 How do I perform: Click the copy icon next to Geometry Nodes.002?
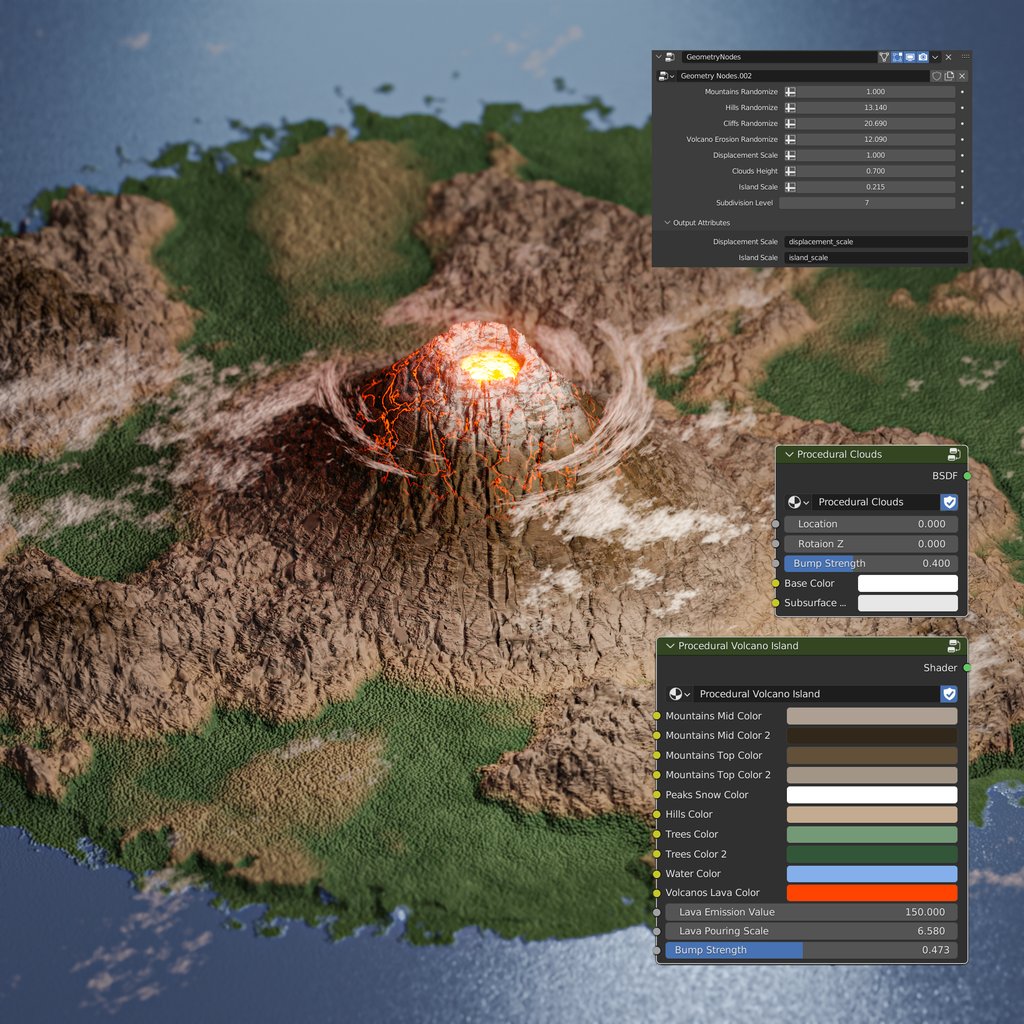point(948,76)
